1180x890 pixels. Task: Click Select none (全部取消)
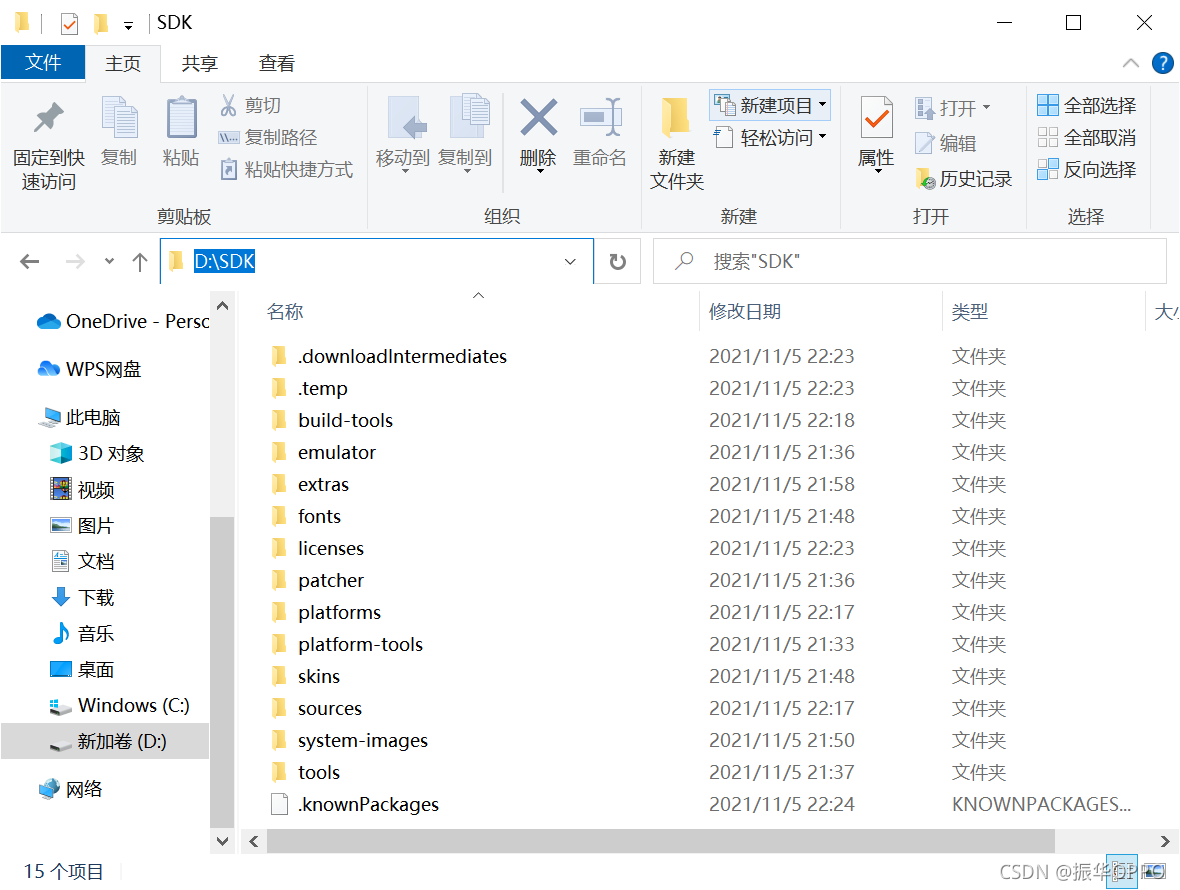(1087, 138)
